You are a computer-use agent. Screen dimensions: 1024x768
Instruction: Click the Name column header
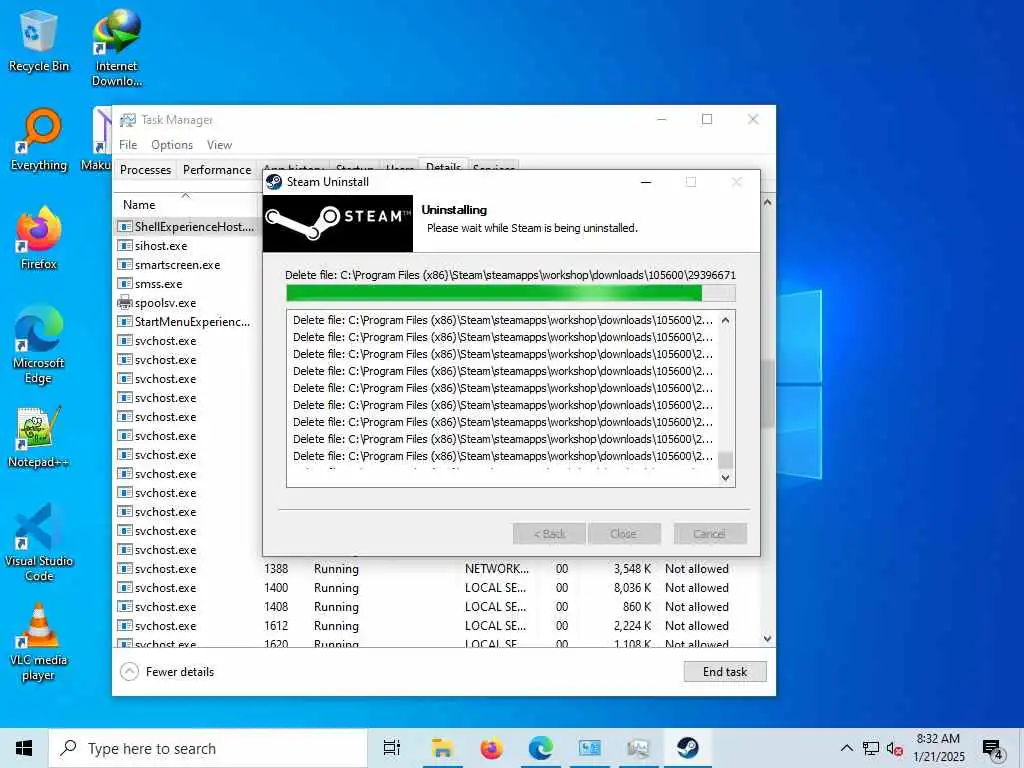[187, 204]
